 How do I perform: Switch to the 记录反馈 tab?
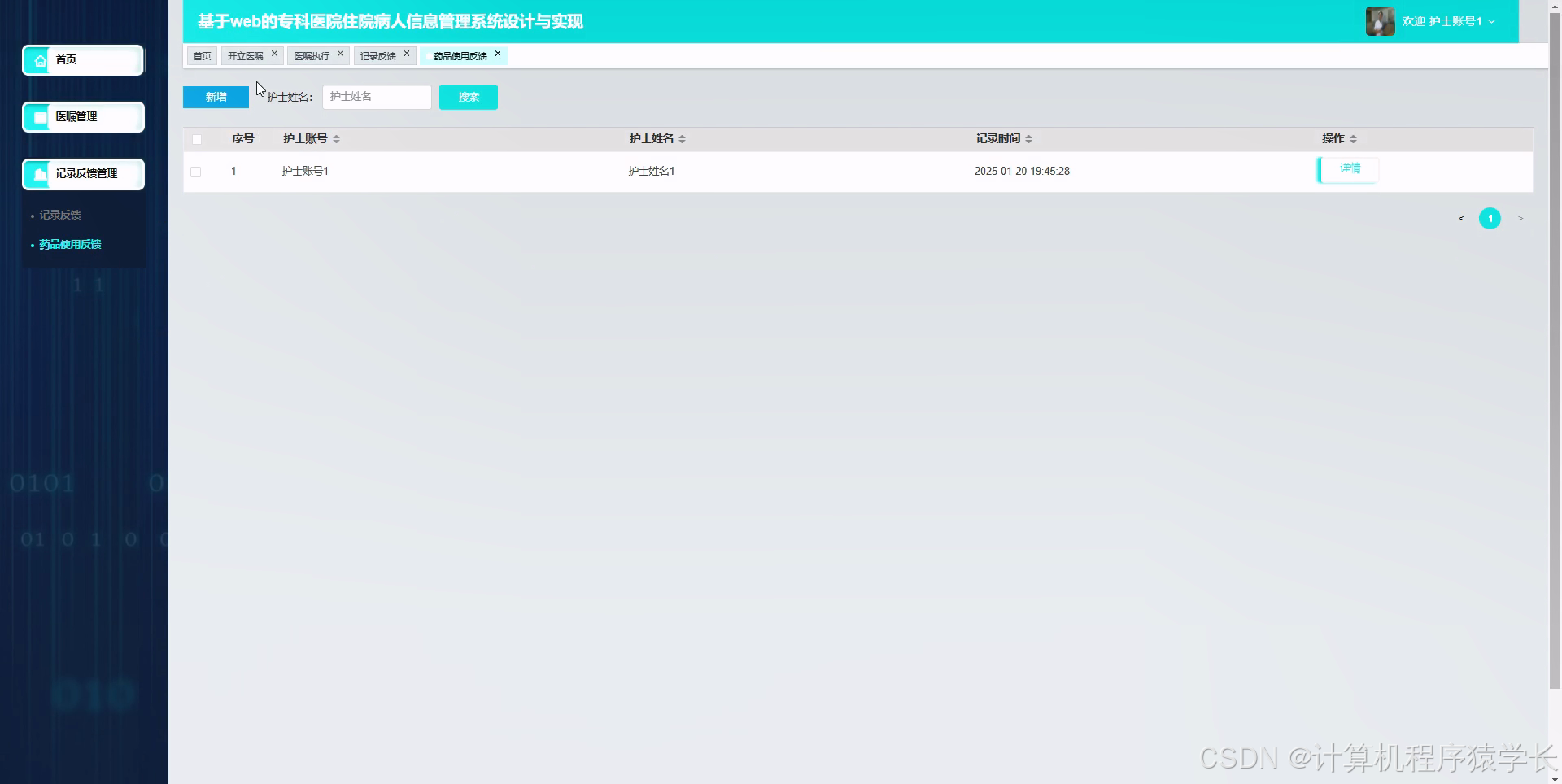click(378, 56)
